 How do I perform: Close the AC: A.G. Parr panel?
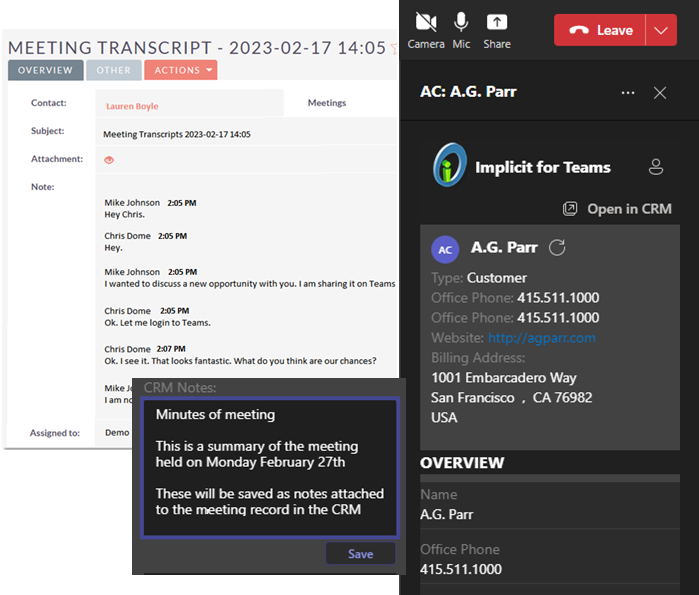click(x=660, y=92)
